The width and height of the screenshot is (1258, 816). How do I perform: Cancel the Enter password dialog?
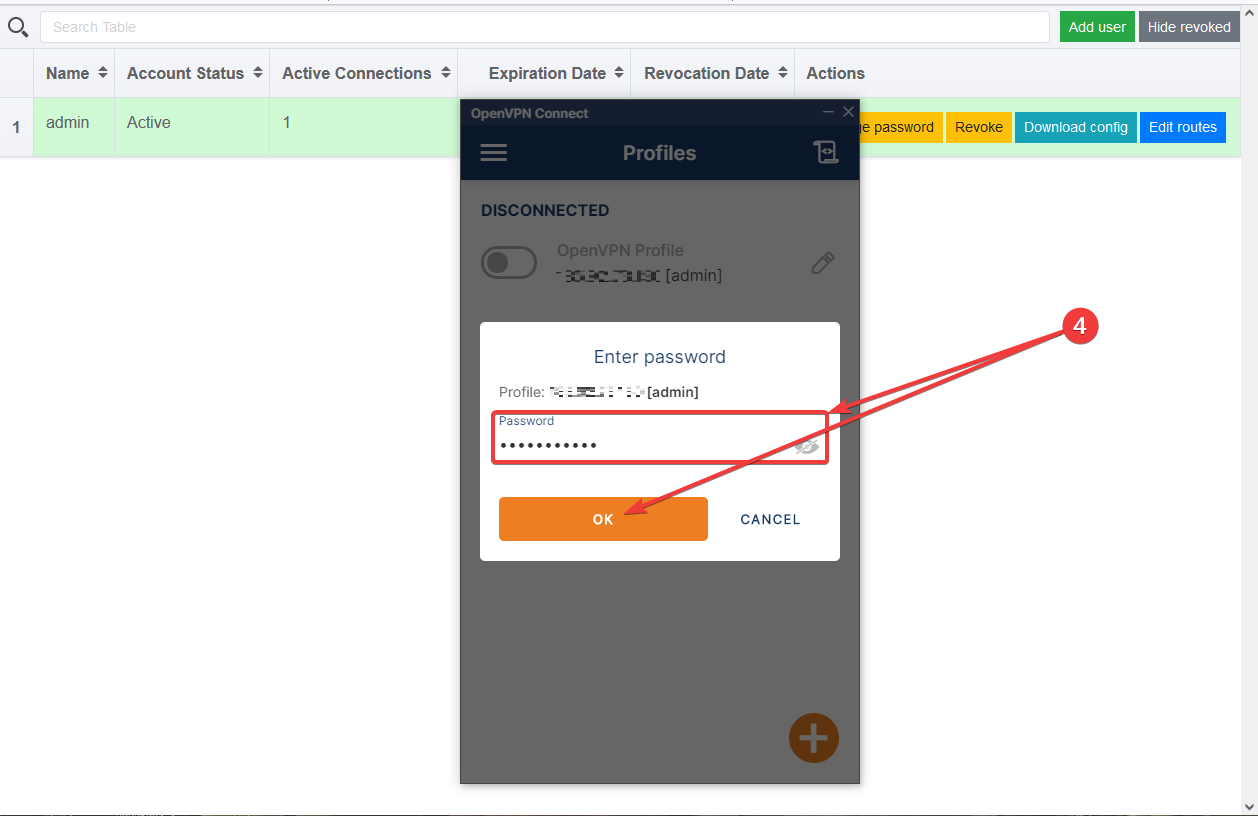(770, 519)
